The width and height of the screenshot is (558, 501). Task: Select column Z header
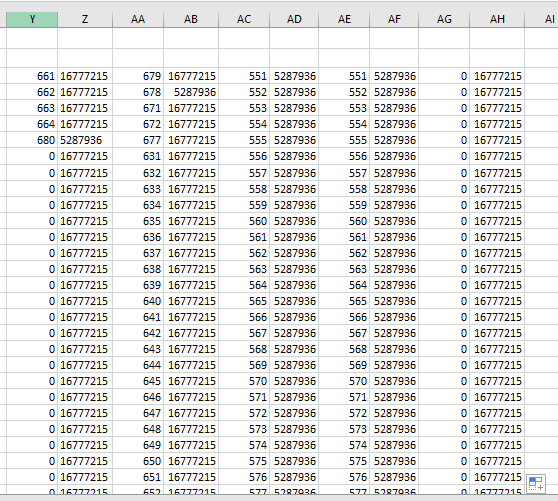[x=85, y=19]
